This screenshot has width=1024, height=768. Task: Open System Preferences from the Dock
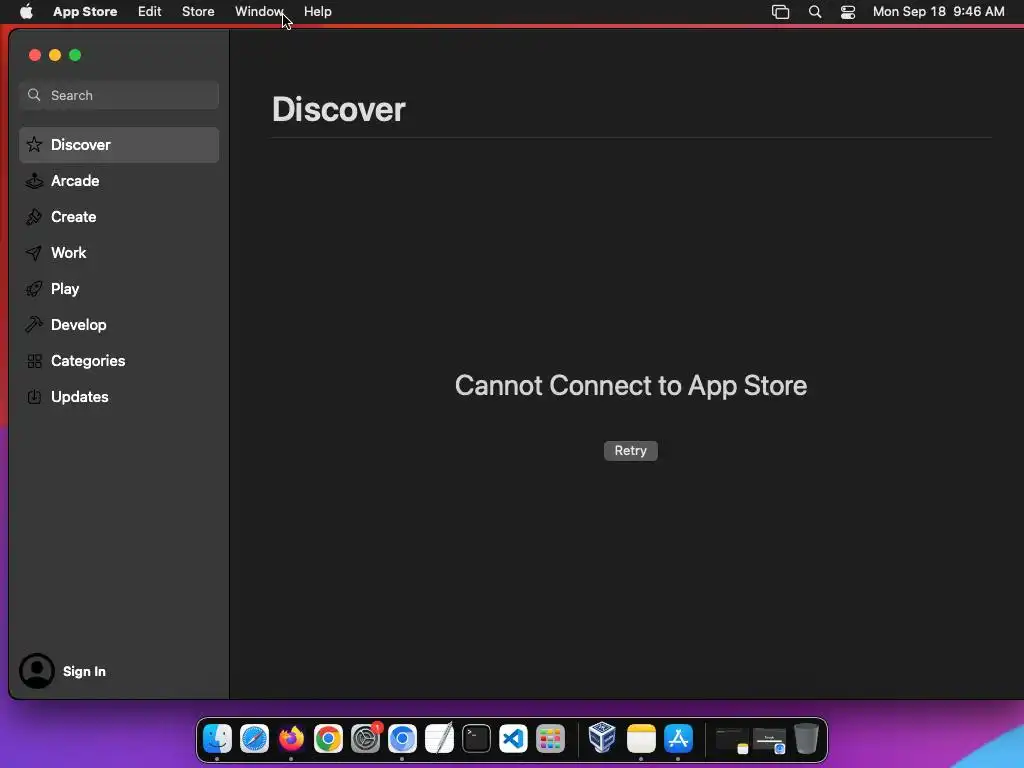(366, 739)
